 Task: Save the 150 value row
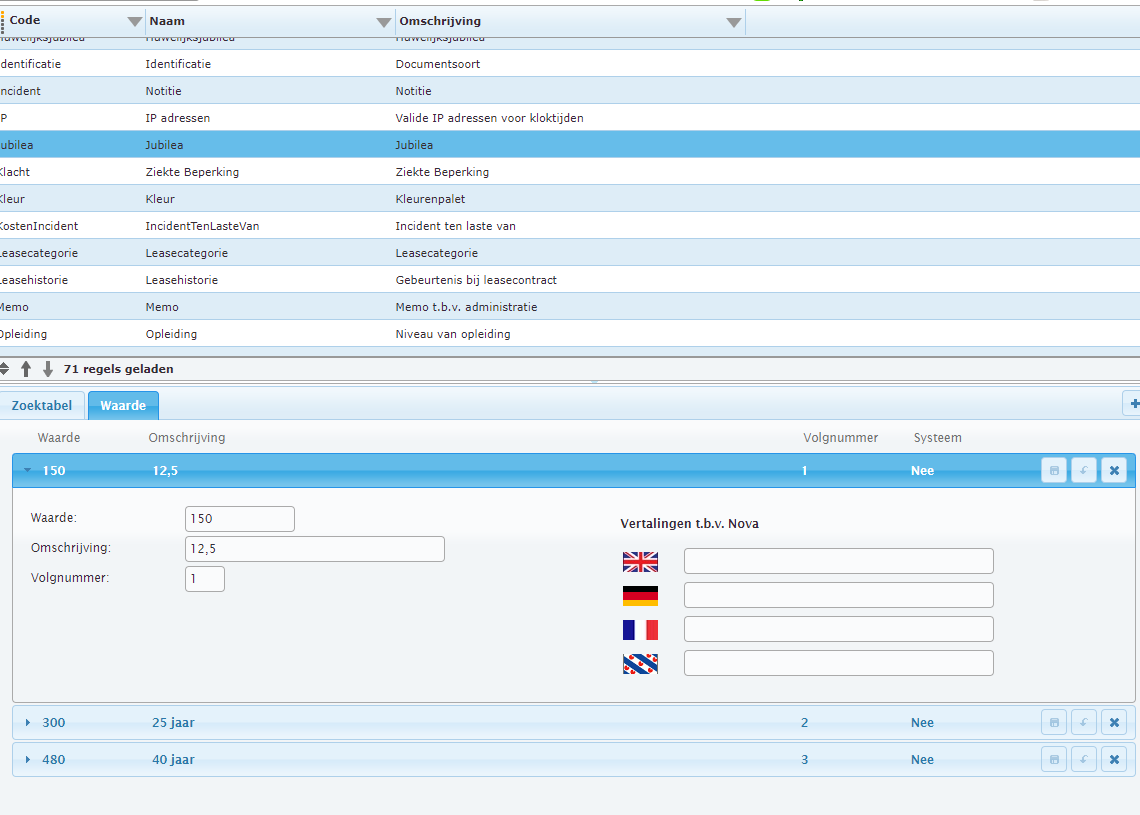[1053, 470]
